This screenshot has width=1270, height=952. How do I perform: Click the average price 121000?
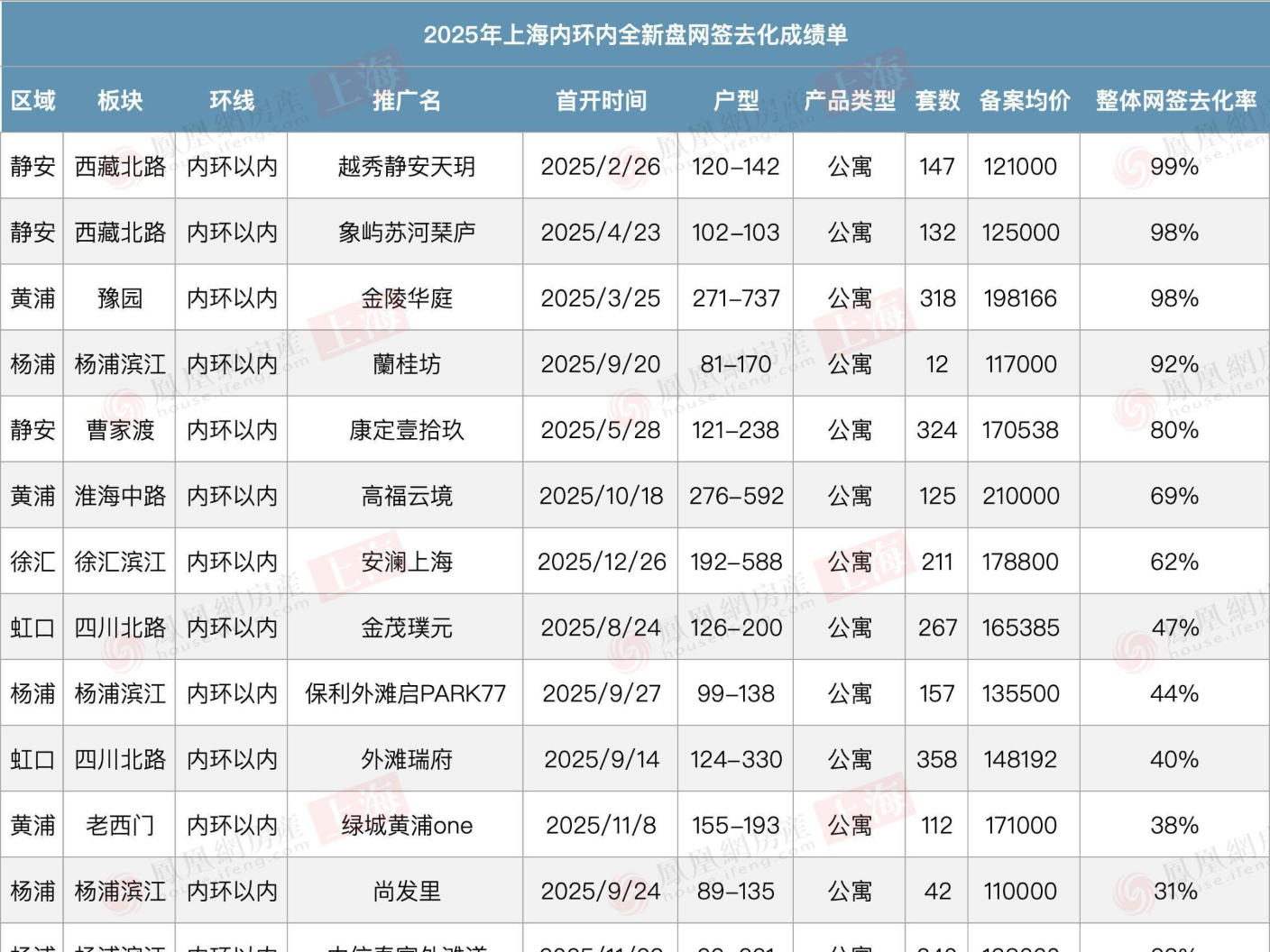(x=1020, y=167)
